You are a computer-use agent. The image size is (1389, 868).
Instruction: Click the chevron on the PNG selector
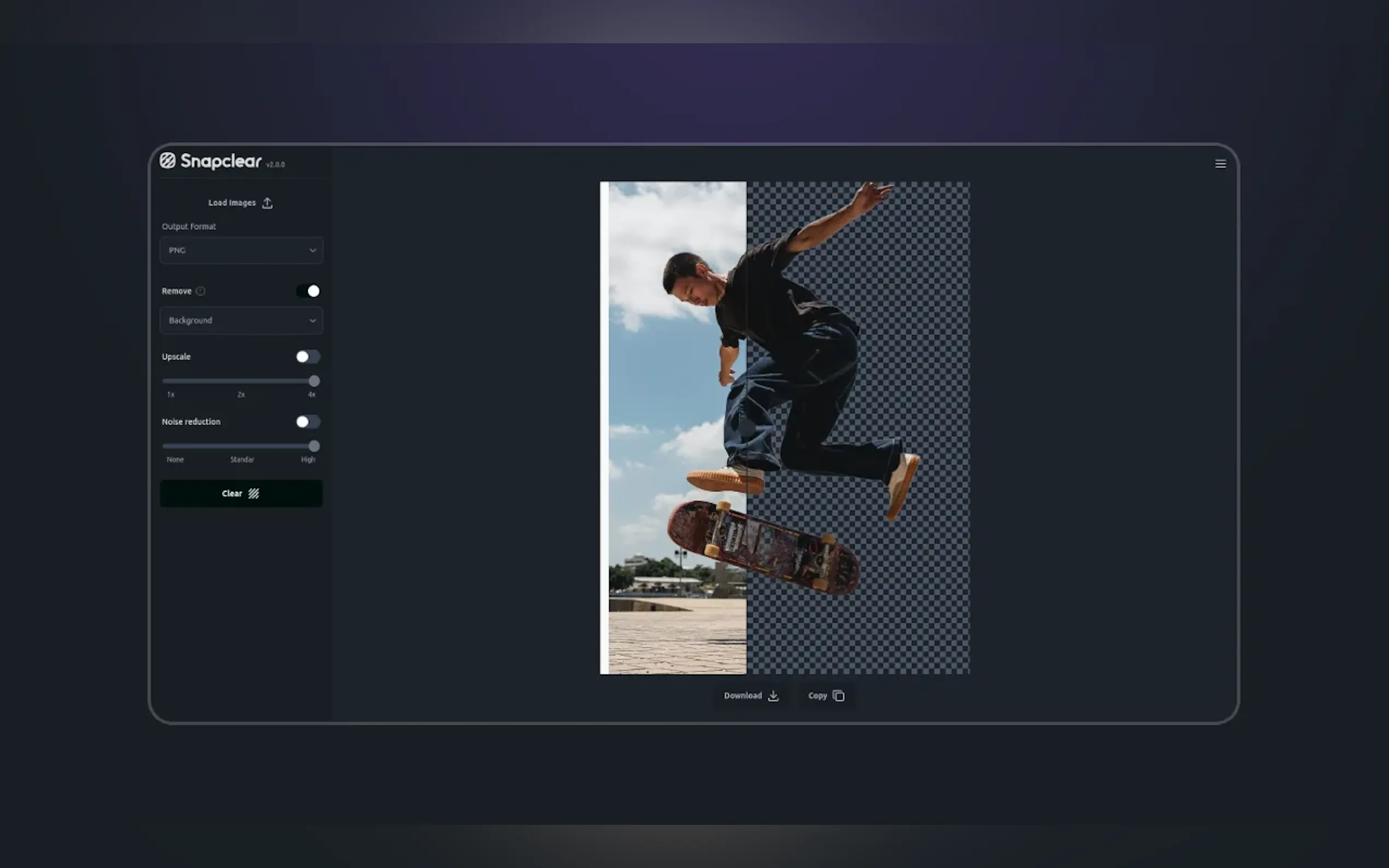pyautogui.click(x=312, y=250)
